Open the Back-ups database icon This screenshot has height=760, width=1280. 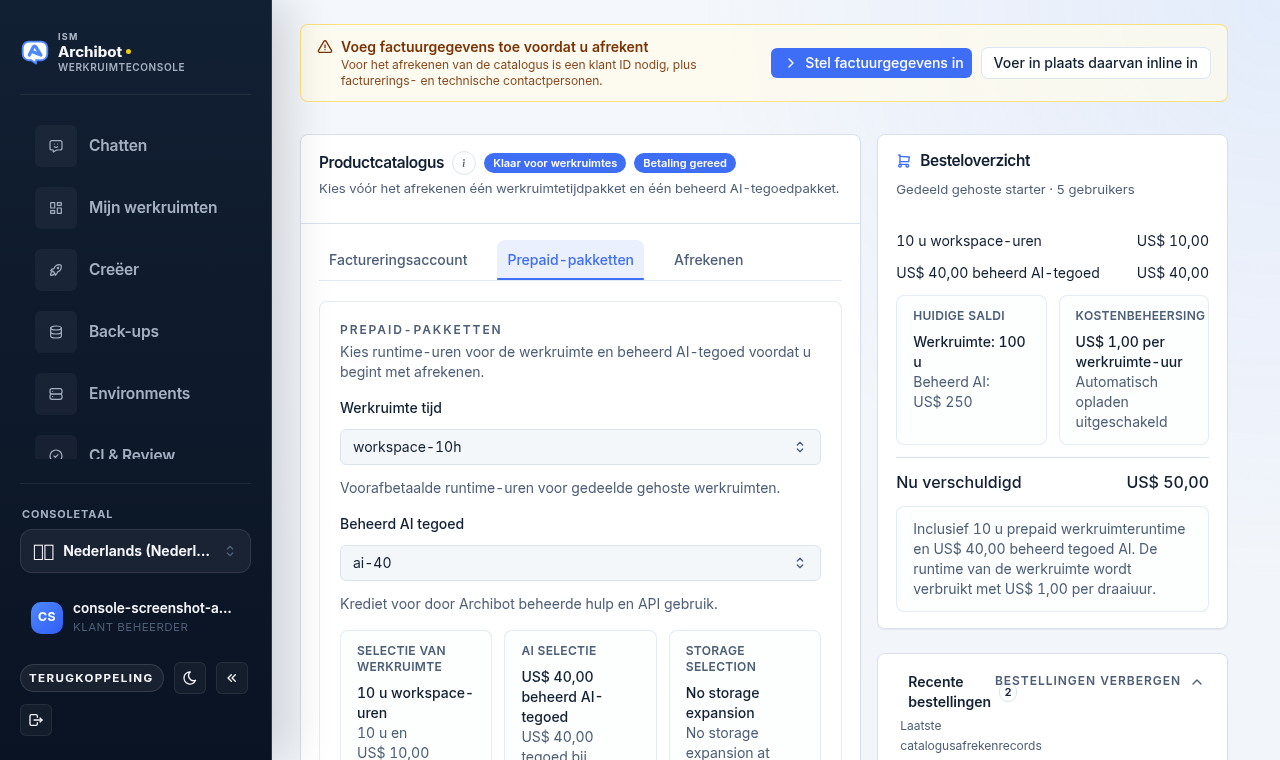(56, 332)
